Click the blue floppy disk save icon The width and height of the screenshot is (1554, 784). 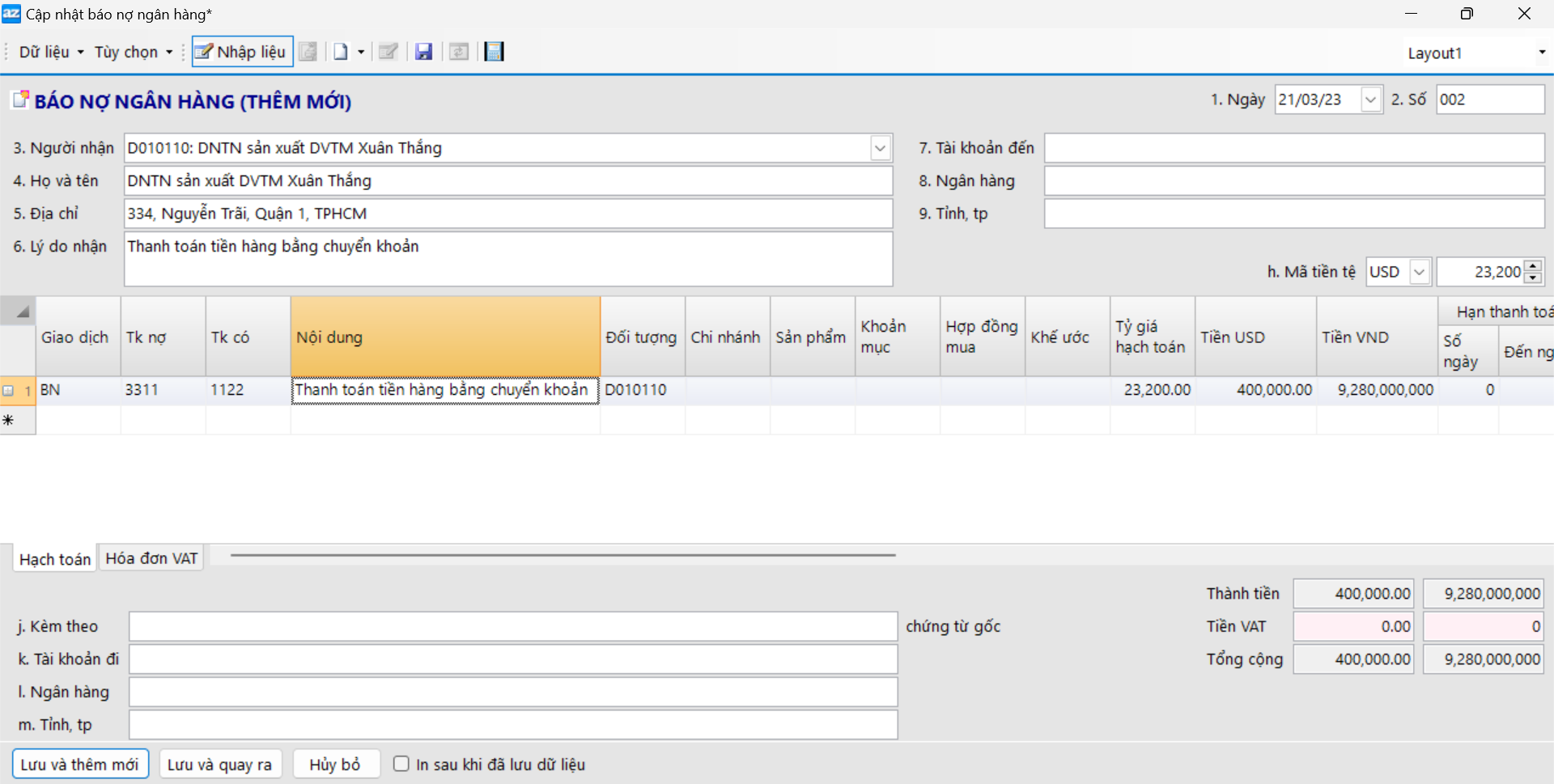[423, 52]
